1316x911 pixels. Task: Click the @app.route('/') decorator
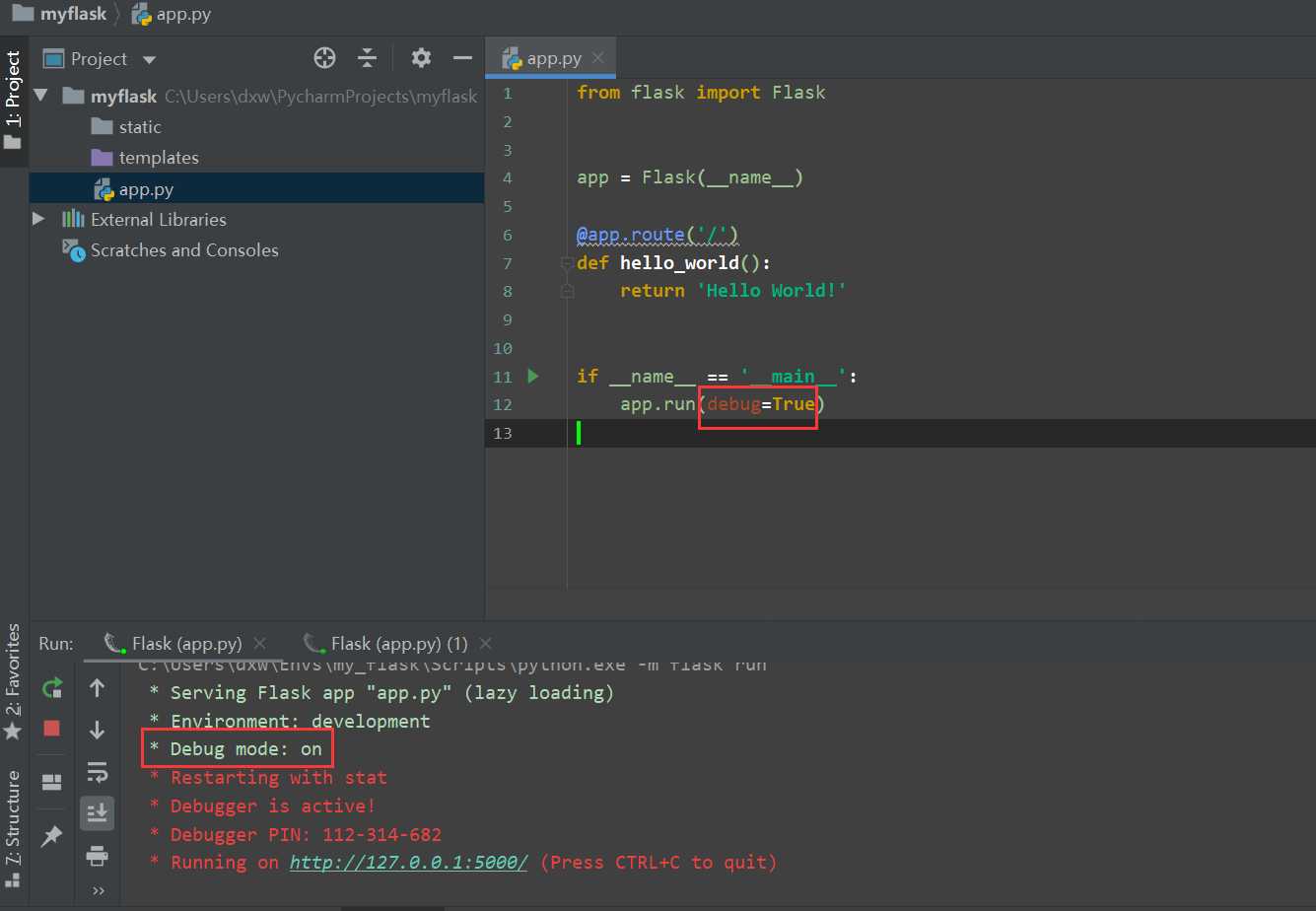658,235
